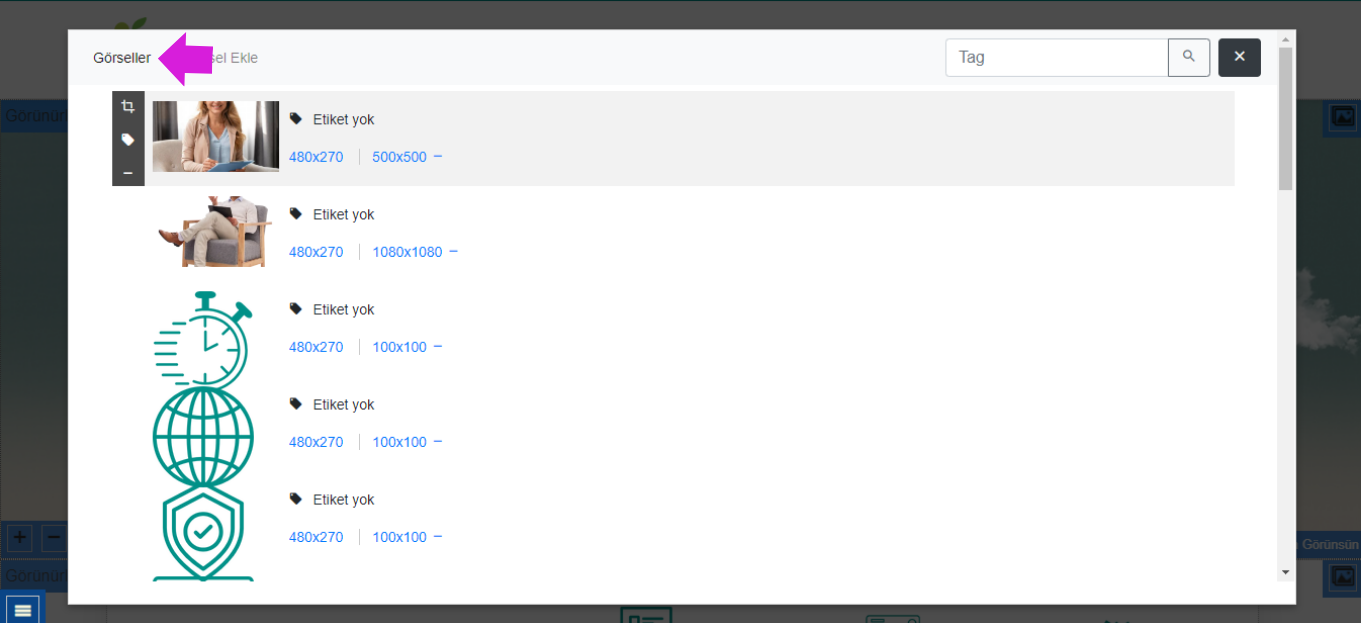Select 100x100 size for the shield image
Image resolution: width=1361 pixels, height=623 pixels.
399,537
